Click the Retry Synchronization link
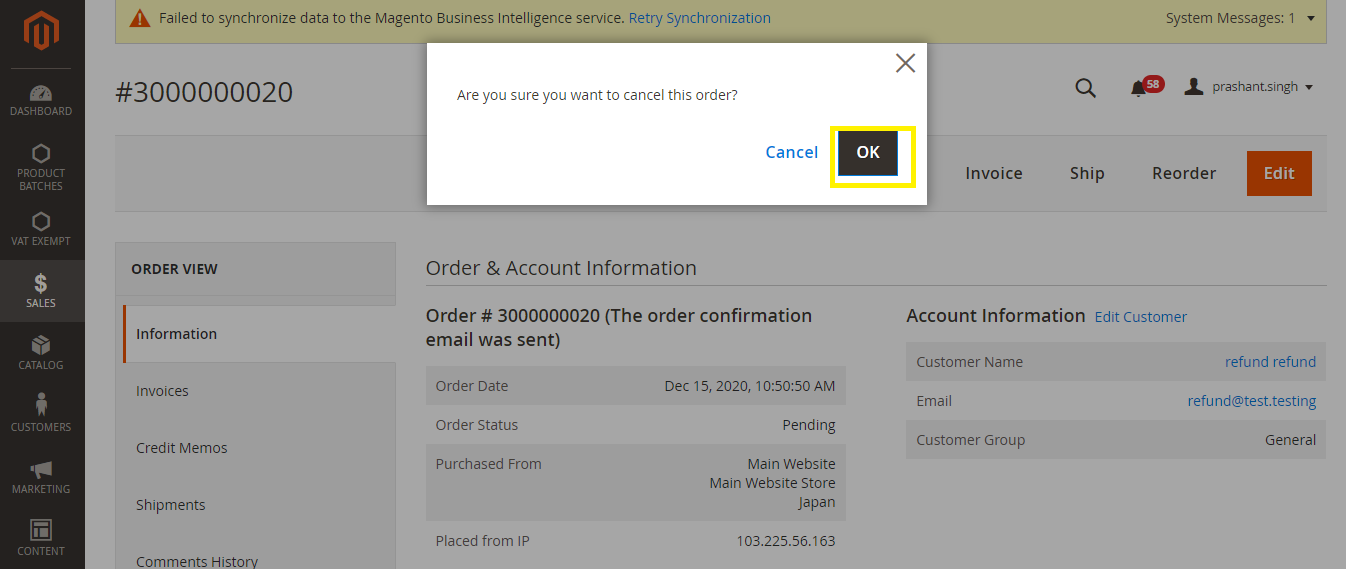Image resolution: width=1346 pixels, height=569 pixels. [x=699, y=18]
